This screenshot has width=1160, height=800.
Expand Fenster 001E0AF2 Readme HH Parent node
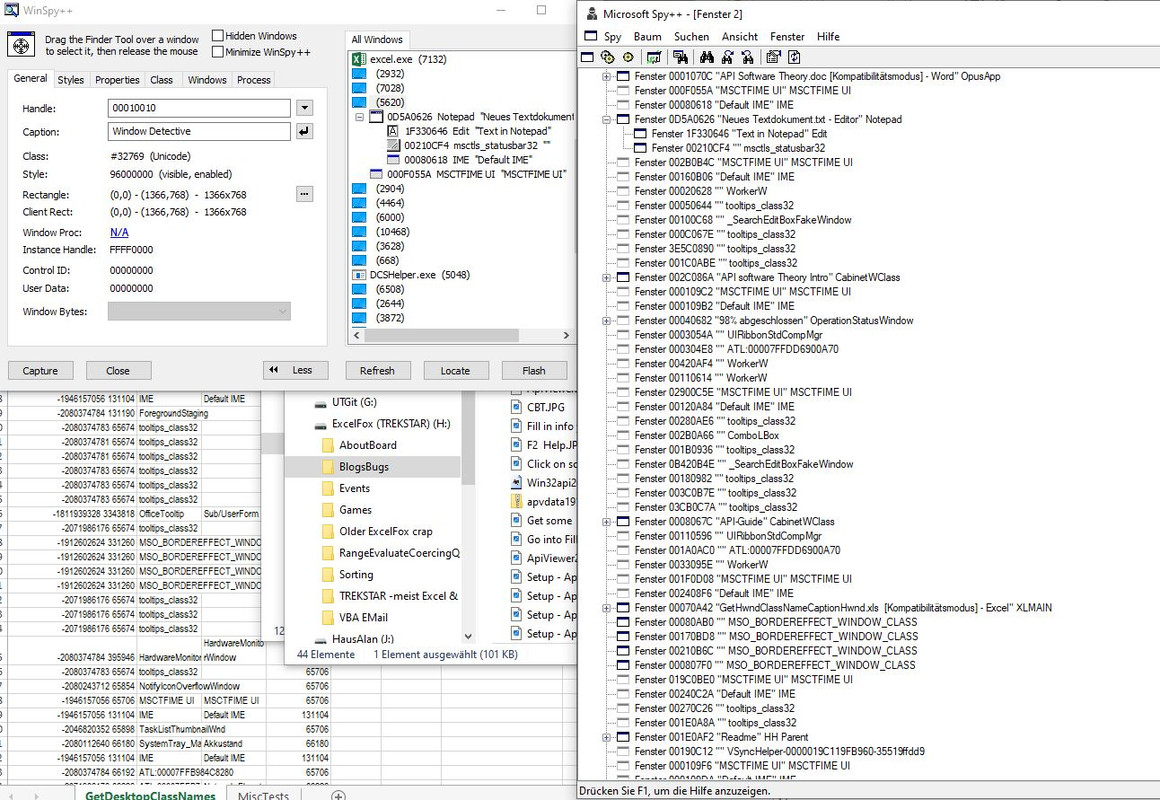tap(606, 737)
